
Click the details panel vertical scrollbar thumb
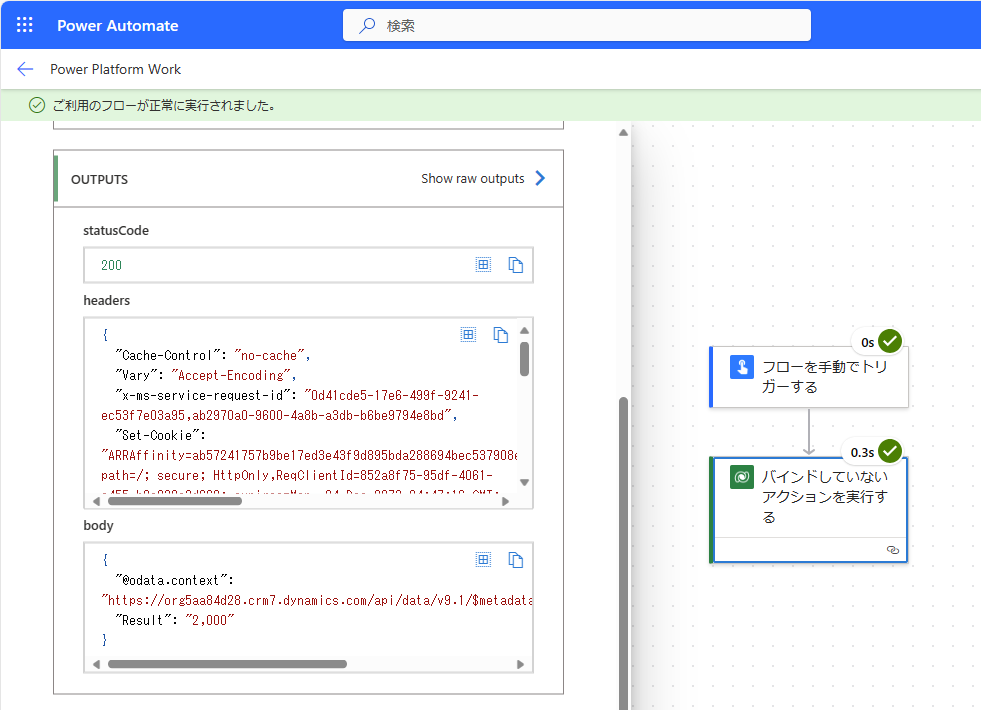[x=623, y=553]
